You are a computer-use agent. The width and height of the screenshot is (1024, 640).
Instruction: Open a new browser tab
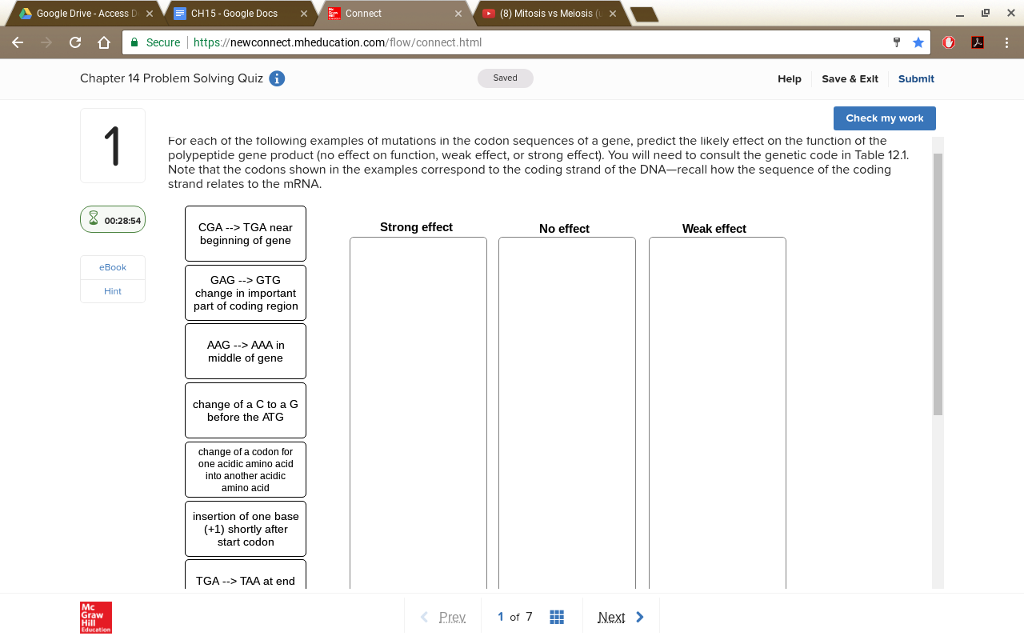(644, 14)
